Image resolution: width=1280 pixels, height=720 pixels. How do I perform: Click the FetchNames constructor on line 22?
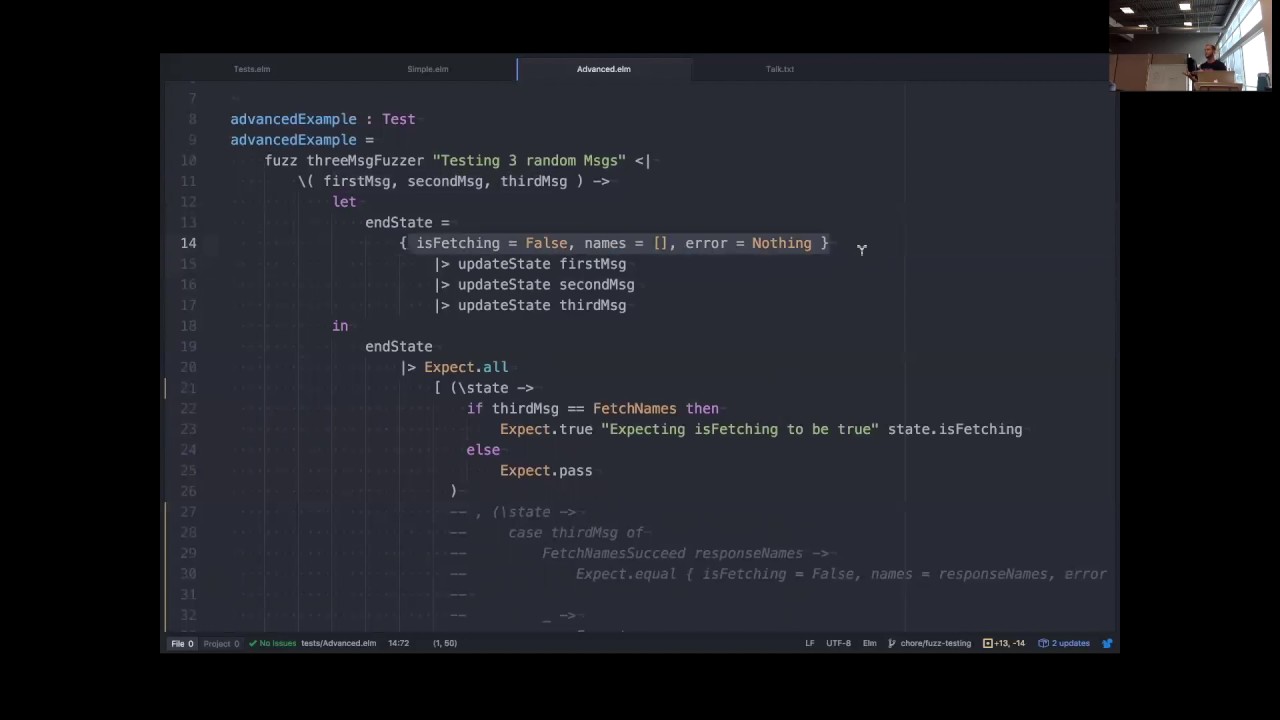click(635, 408)
